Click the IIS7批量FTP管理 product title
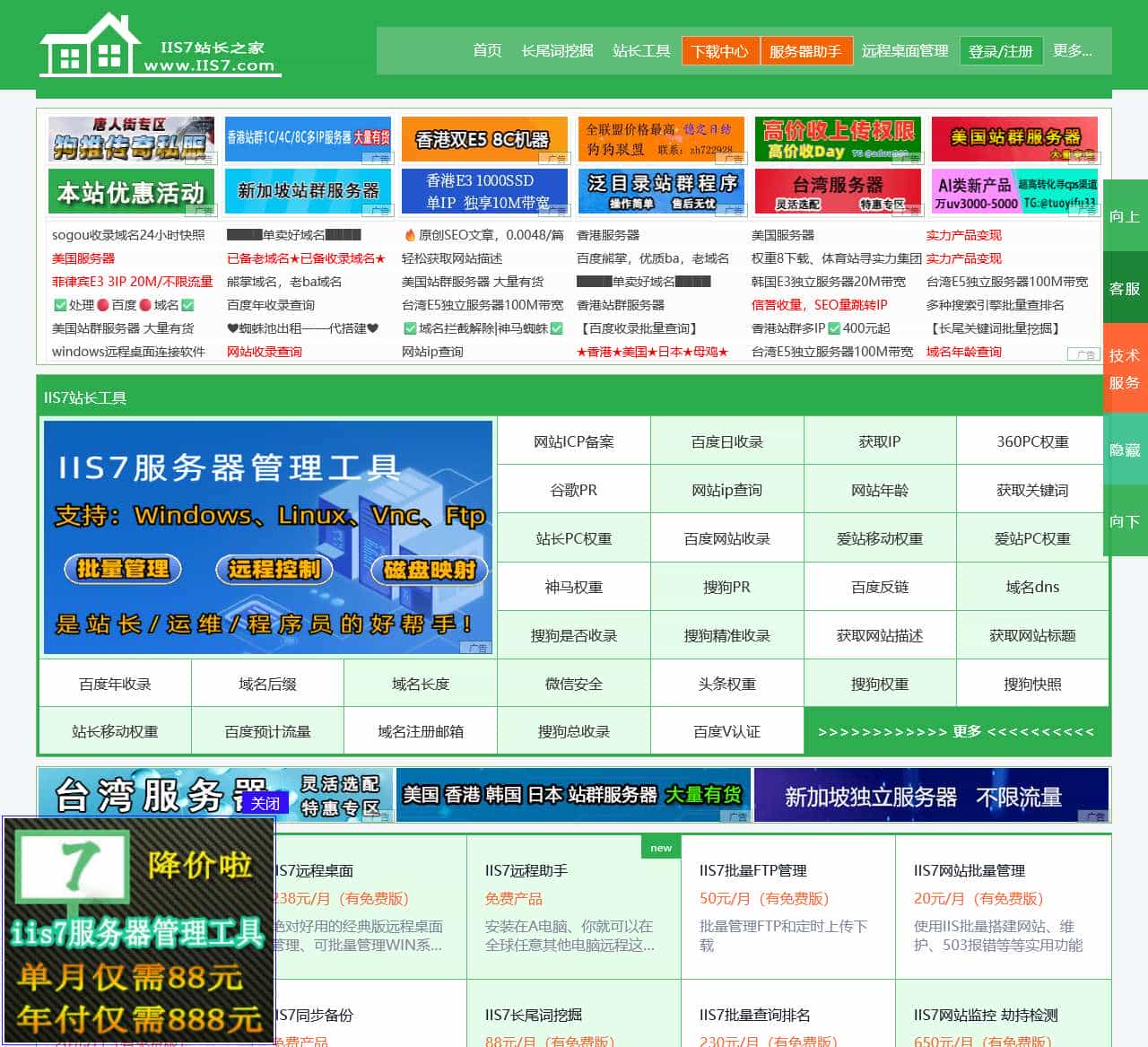This screenshot has width=1148, height=1047. tap(752, 870)
